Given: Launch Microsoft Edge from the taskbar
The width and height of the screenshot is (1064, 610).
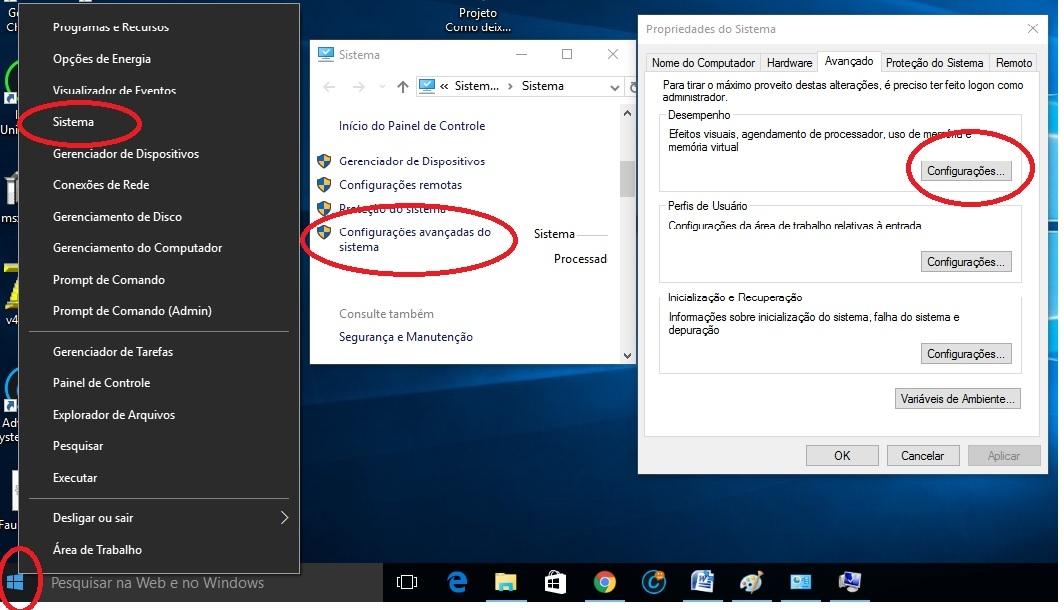Looking at the screenshot, I should click(458, 582).
